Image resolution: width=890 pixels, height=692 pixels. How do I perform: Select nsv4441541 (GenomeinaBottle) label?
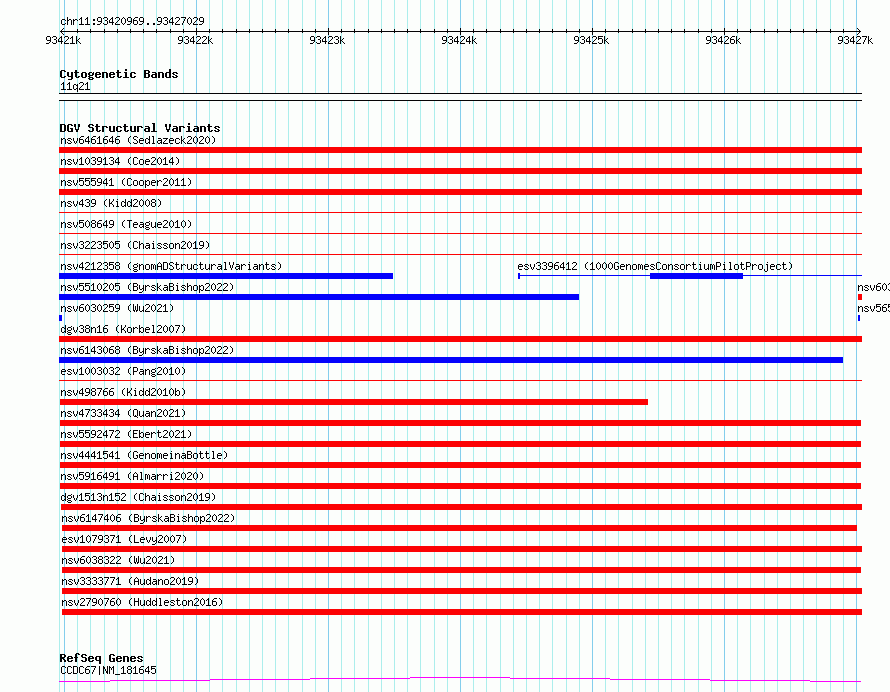(144, 455)
